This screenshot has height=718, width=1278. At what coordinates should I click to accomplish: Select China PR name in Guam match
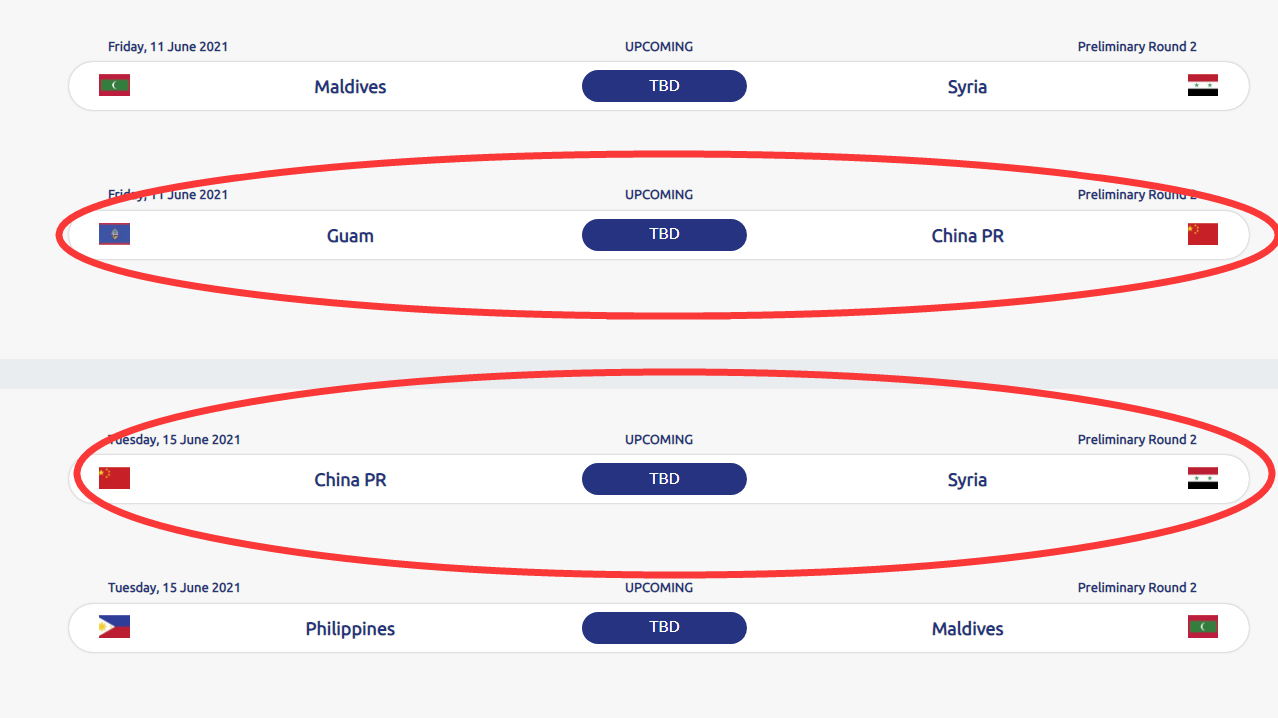coord(967,236)
